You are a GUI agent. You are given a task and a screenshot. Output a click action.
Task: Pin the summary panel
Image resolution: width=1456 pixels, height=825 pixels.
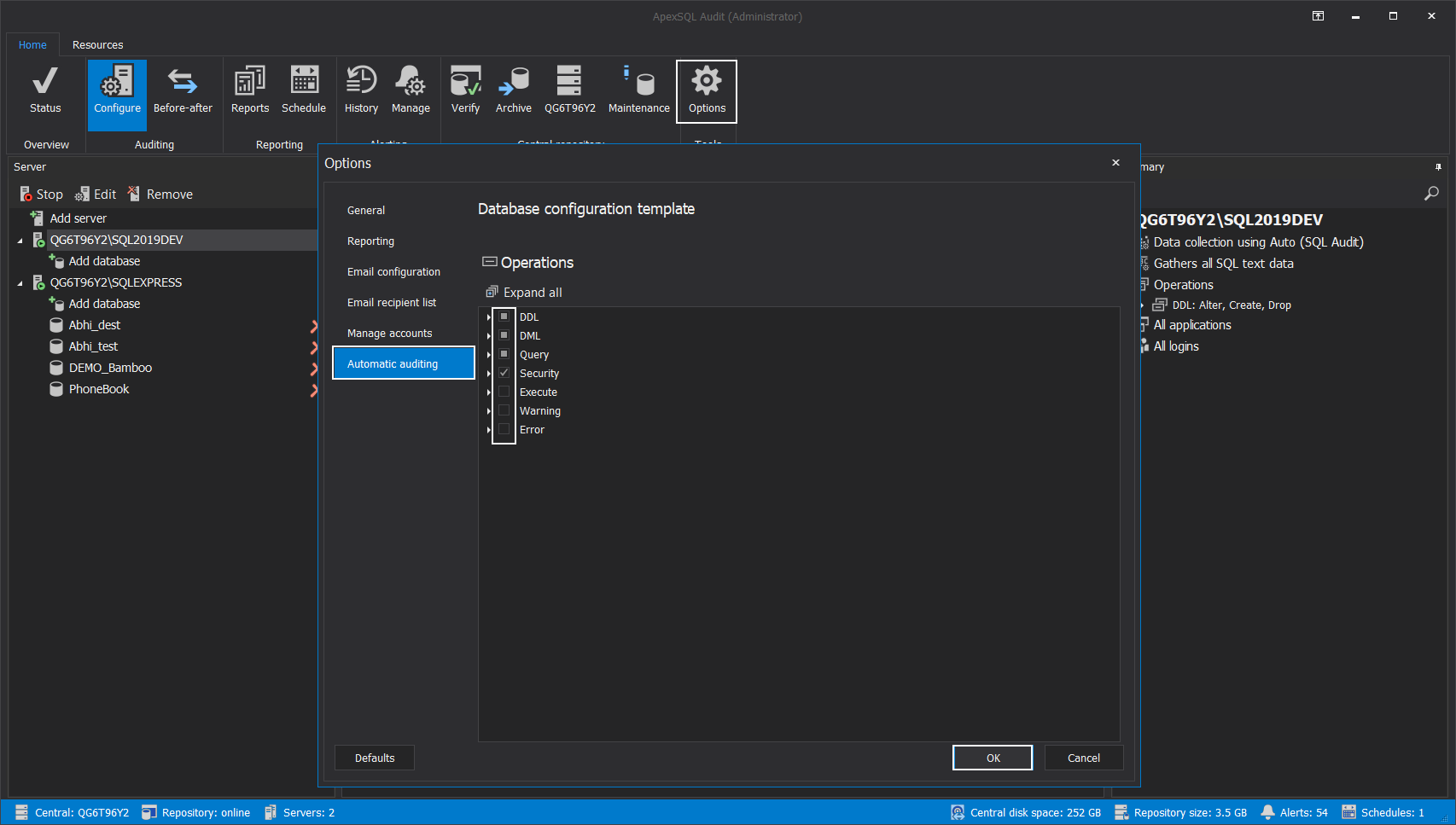(x=1438, y=167)
